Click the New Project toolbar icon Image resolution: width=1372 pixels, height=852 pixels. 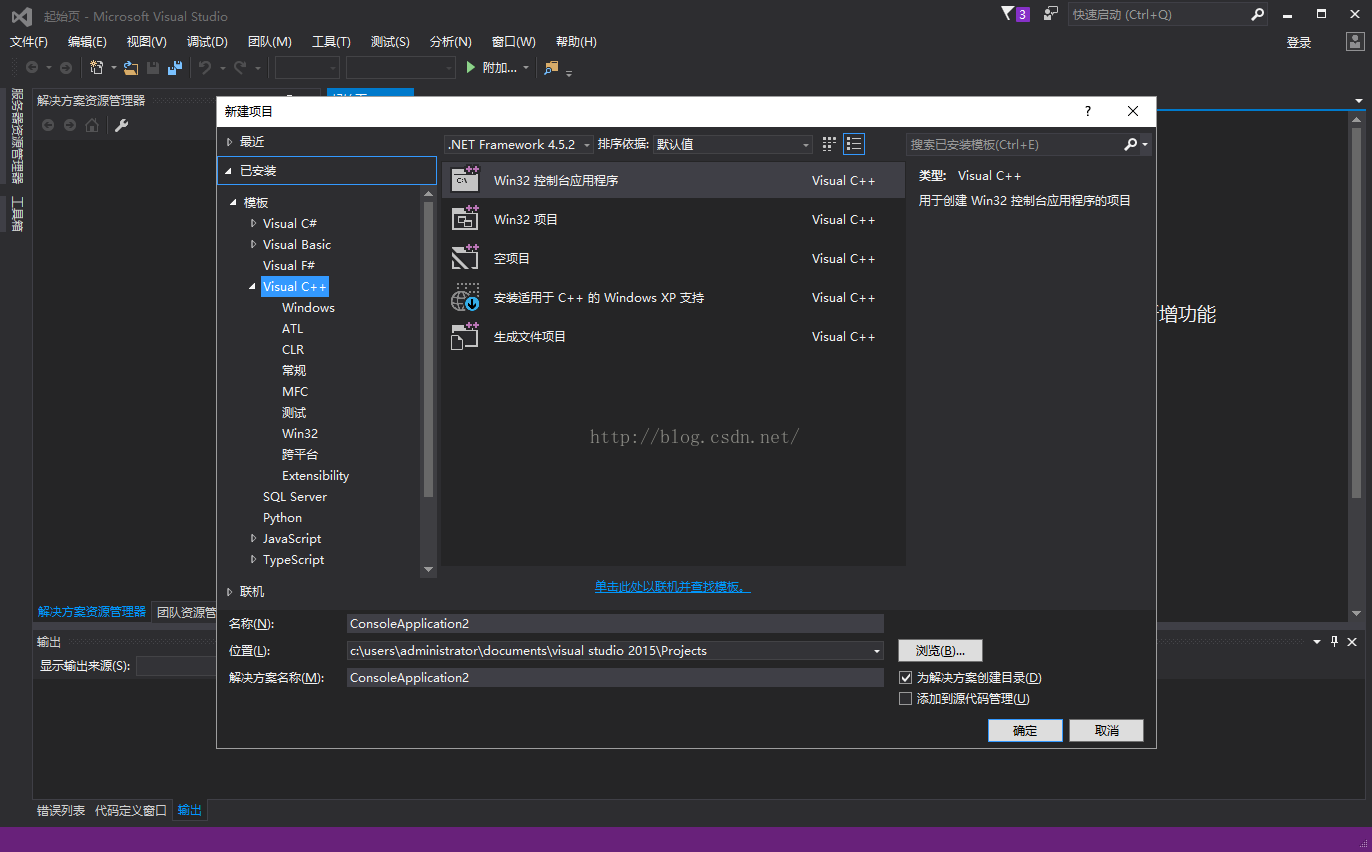[97, 68]
